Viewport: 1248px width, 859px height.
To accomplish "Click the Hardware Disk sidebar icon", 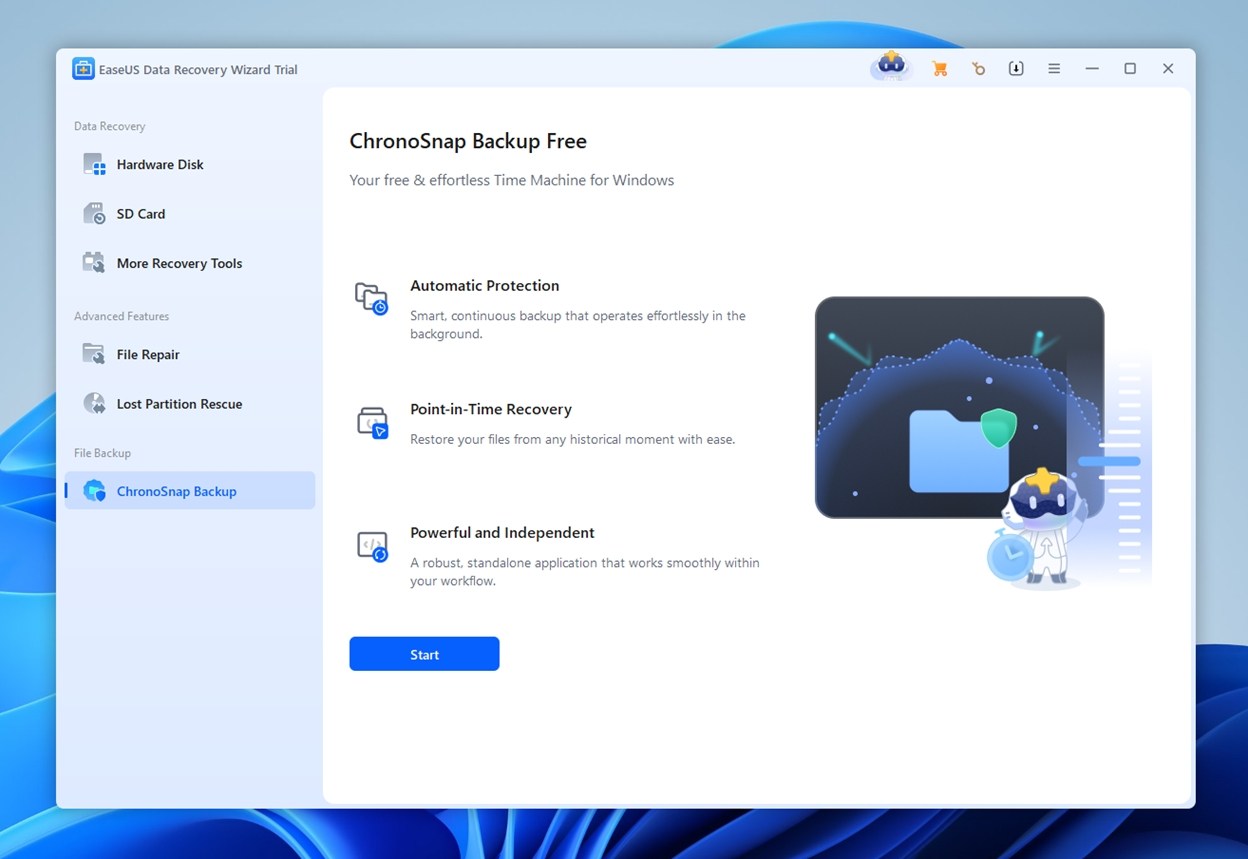I will pyautogui.click(x=94, y=165).
